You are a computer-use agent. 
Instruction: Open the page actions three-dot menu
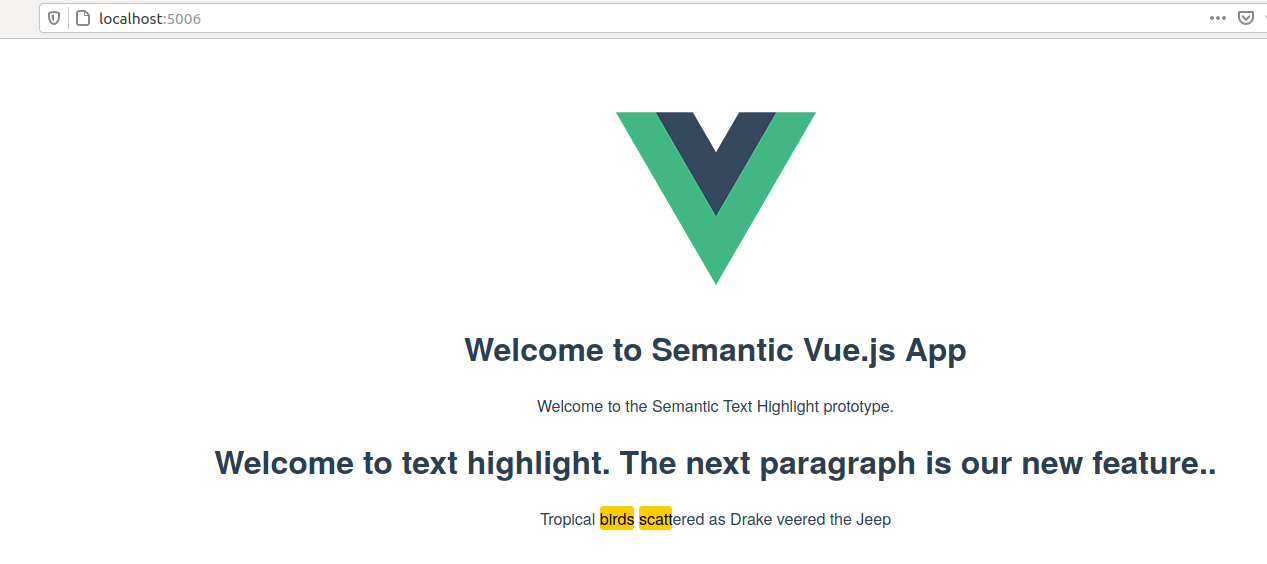tap(1217, 18)
